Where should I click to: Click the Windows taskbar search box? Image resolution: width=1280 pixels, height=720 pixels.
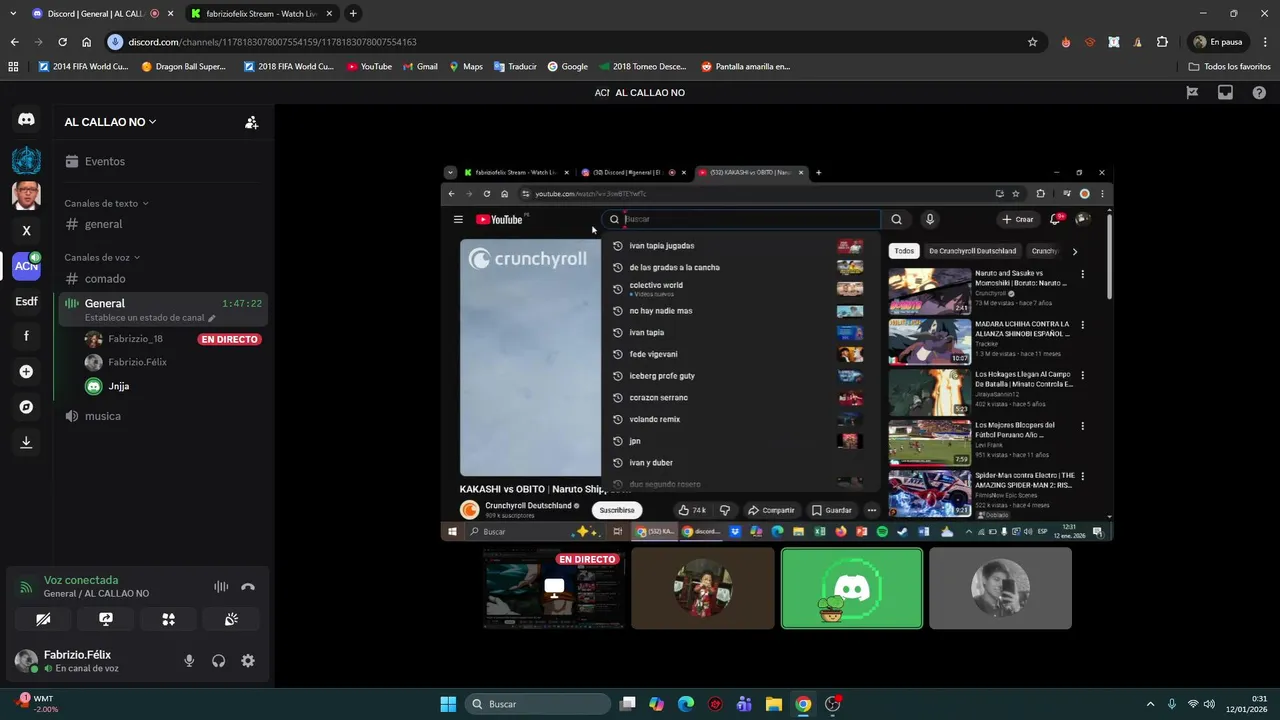pyautogui.click(x=539, y=704)
